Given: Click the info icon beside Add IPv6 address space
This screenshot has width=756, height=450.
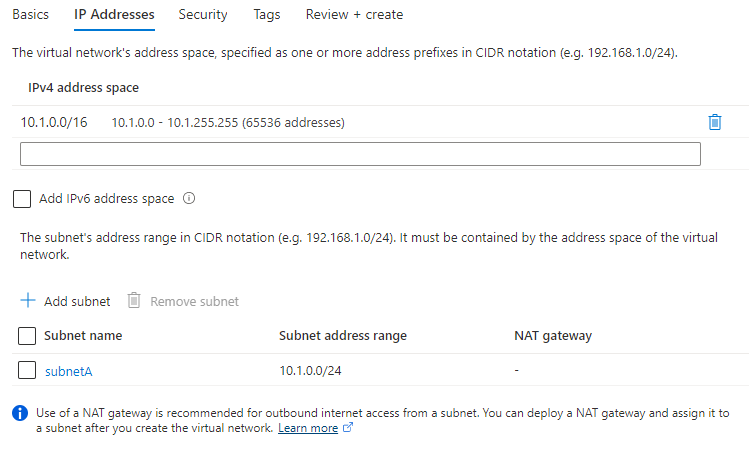Looking at the screenshot, I should pyautogui.click(x=189, y=198).
